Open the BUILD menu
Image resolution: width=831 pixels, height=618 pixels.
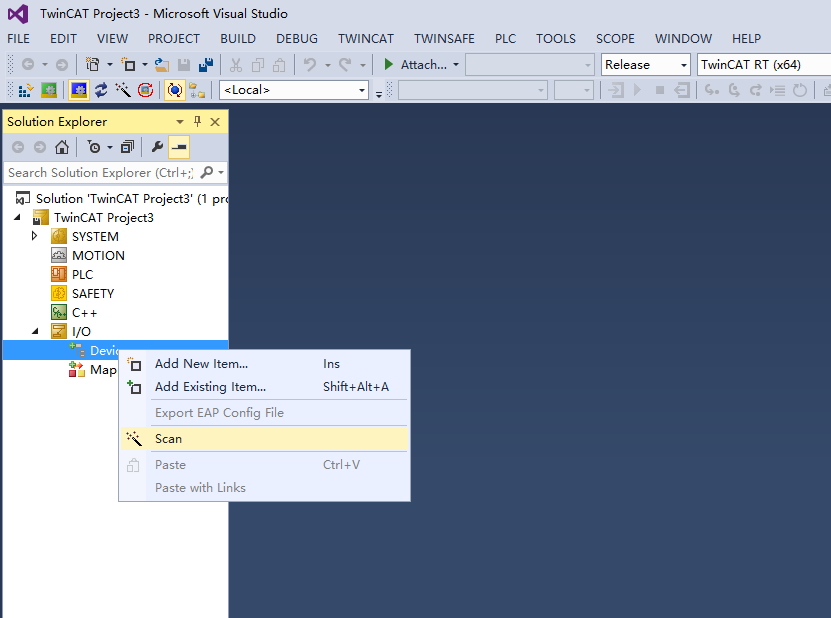238,39
